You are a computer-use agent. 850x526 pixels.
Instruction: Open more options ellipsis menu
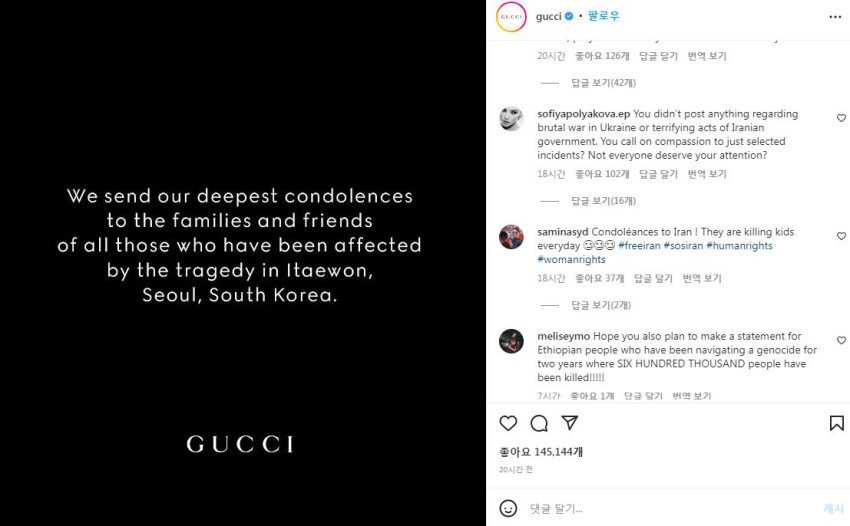coord(835,17)
